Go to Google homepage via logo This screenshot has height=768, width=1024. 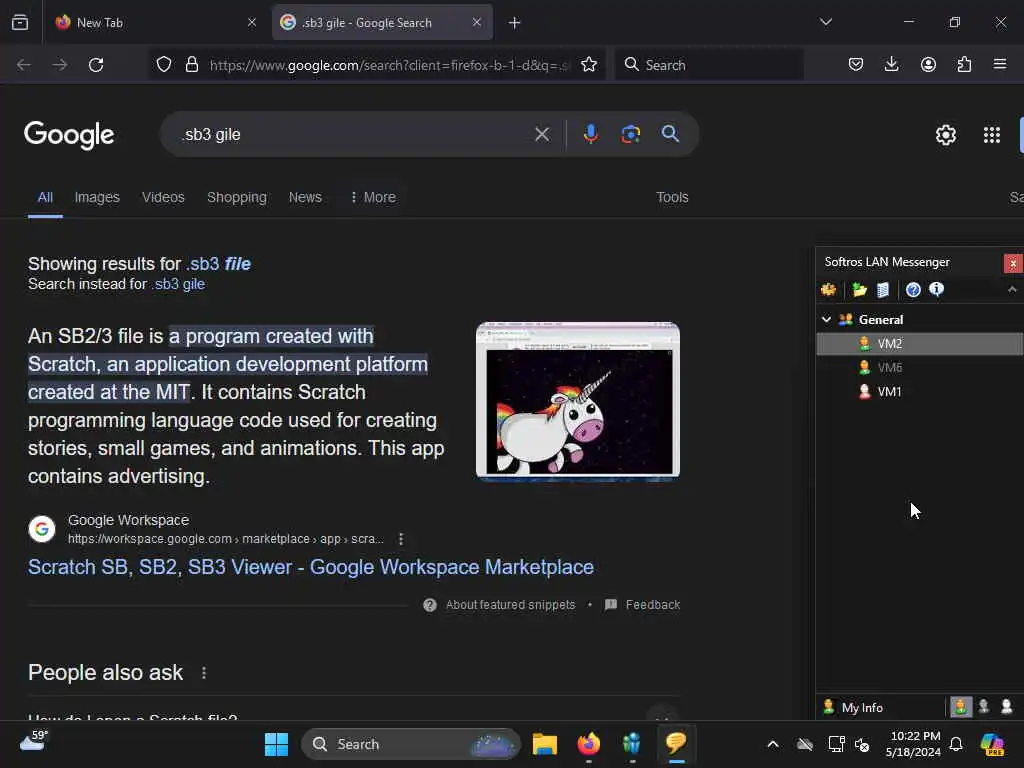tap(69, 135)
